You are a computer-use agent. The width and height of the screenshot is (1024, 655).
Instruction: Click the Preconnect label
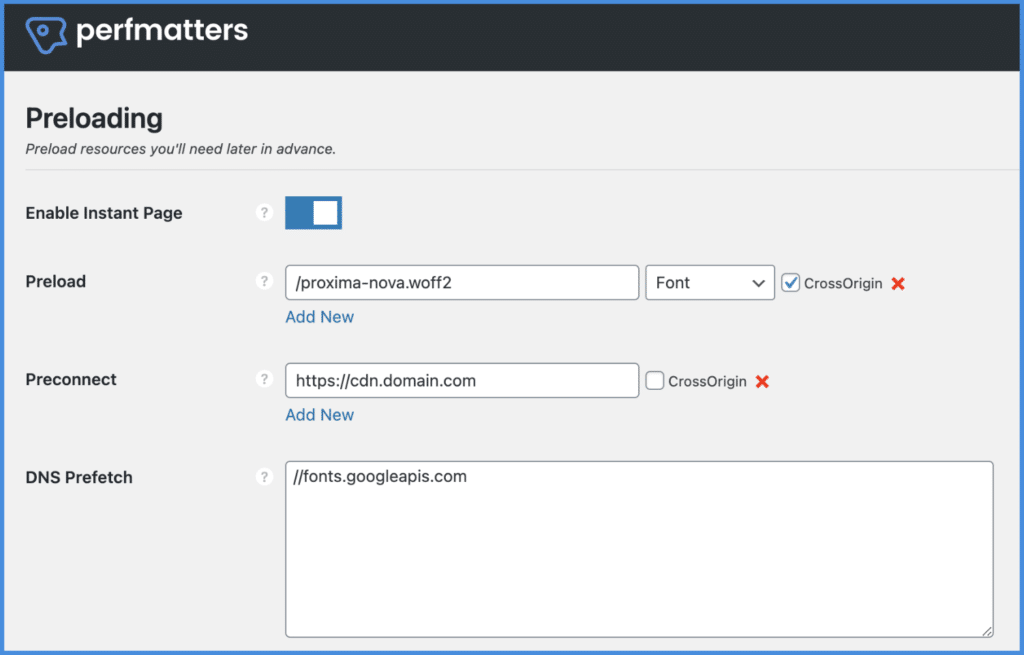[71, 380]
